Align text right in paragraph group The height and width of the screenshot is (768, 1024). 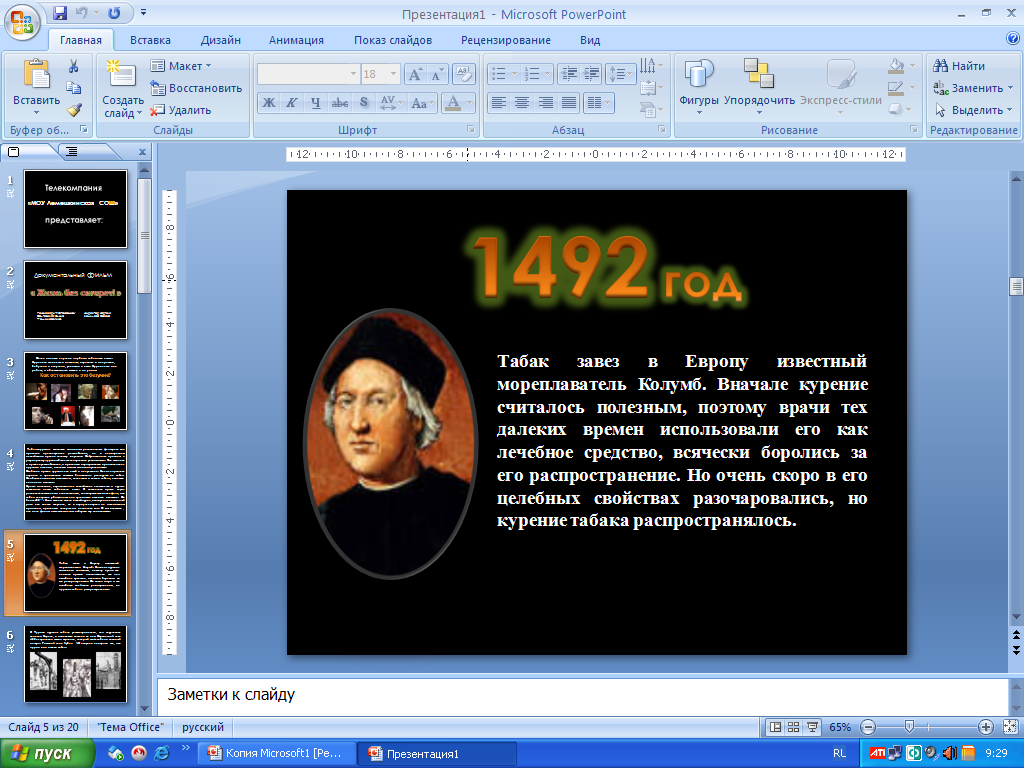pos(545,103)
